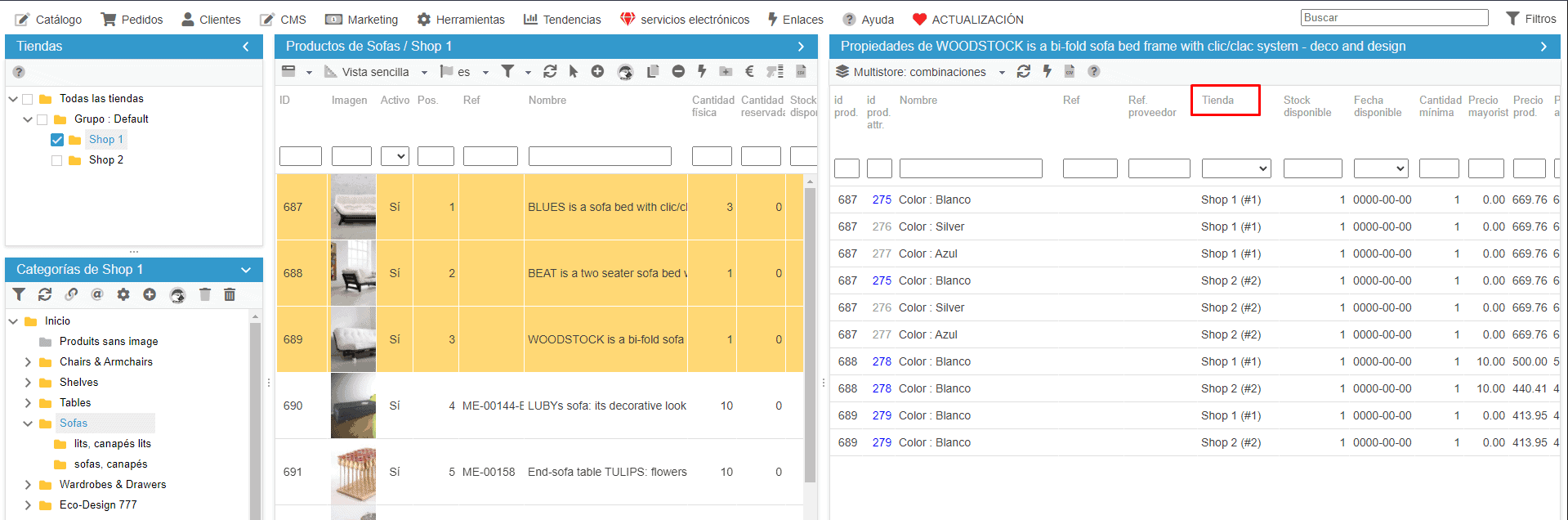Click the chain link icon in categories toolbar
This screenshot has width=1568, height=520.
tap(71, 294)
